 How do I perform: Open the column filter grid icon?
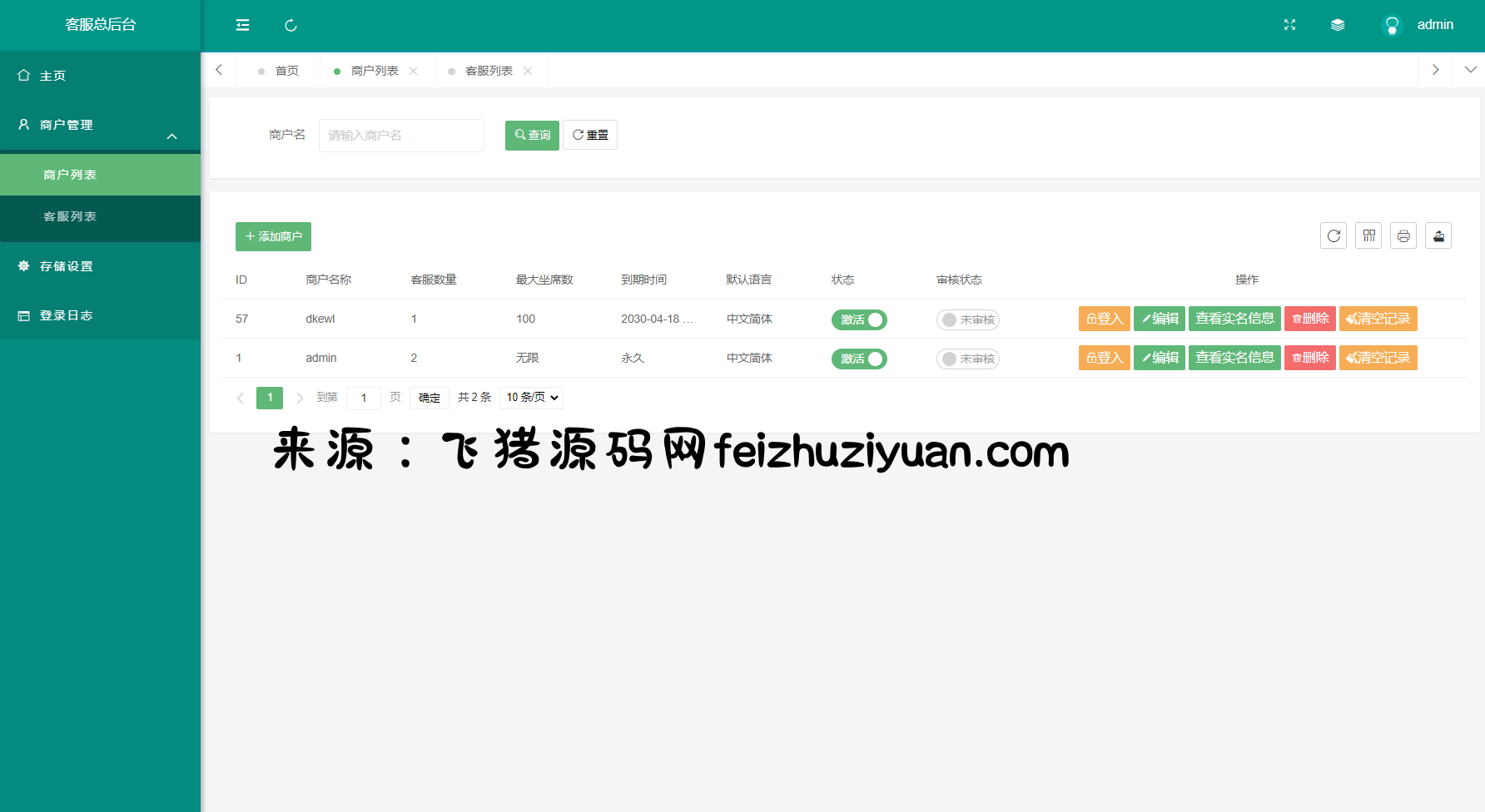pos(1368,236)
